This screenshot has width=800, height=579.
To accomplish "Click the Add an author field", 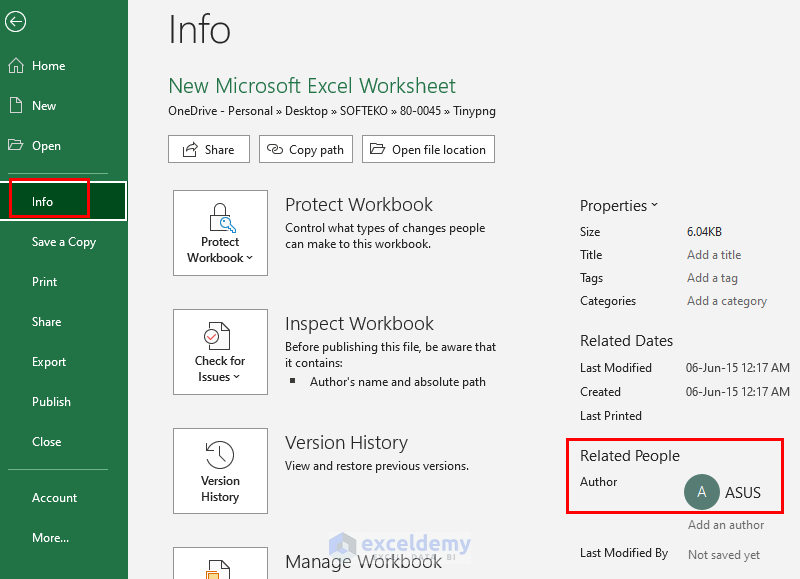I will pyautogui.click(x=726, y=525).
